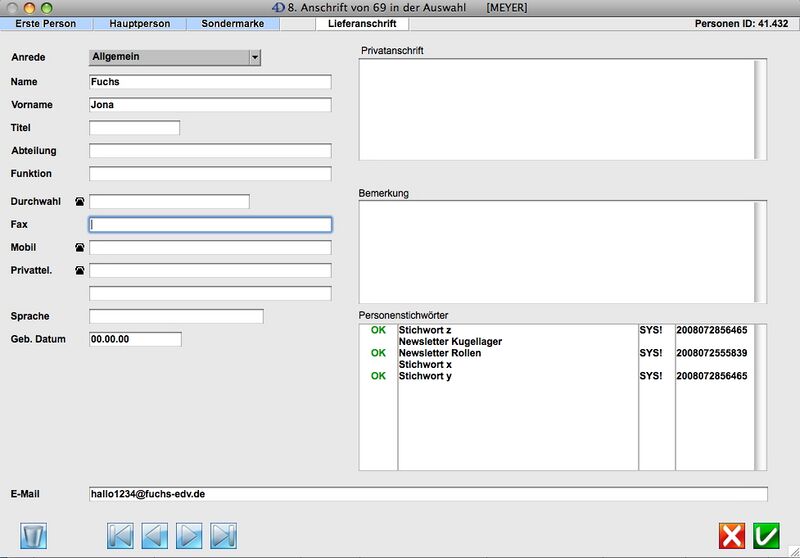Click the phone icon beside Privattel.
This screenshot has width=800, height=558.
[x=80, y=271]
